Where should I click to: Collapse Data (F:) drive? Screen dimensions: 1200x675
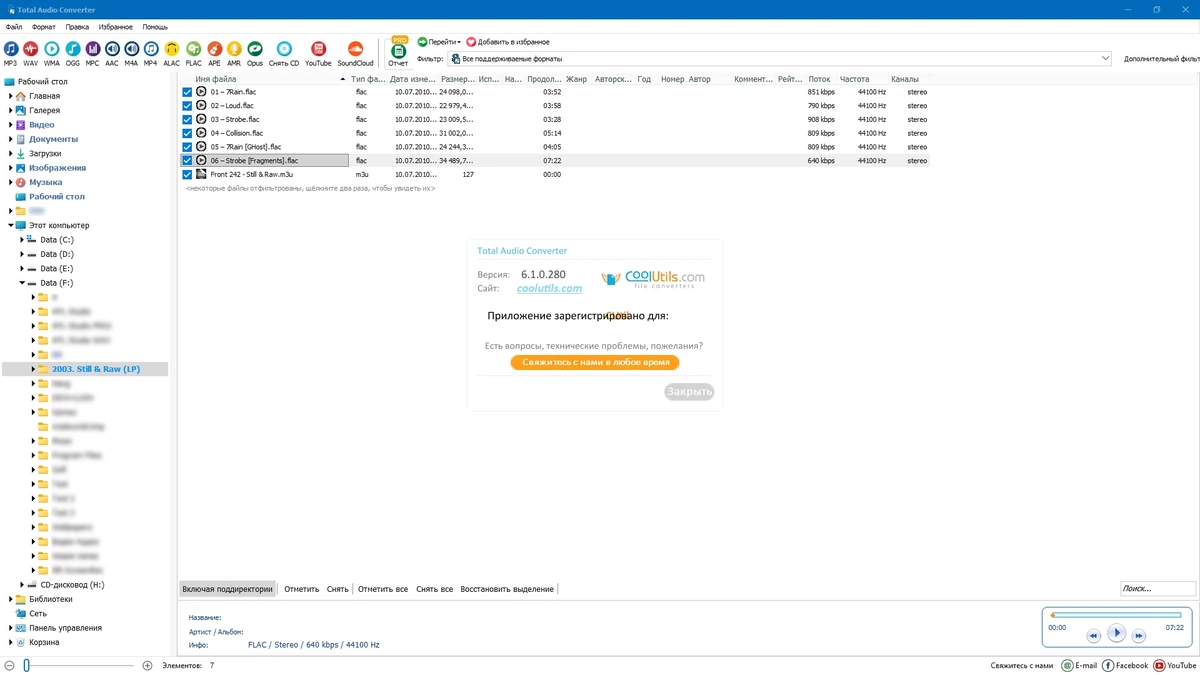click(22, 283)
